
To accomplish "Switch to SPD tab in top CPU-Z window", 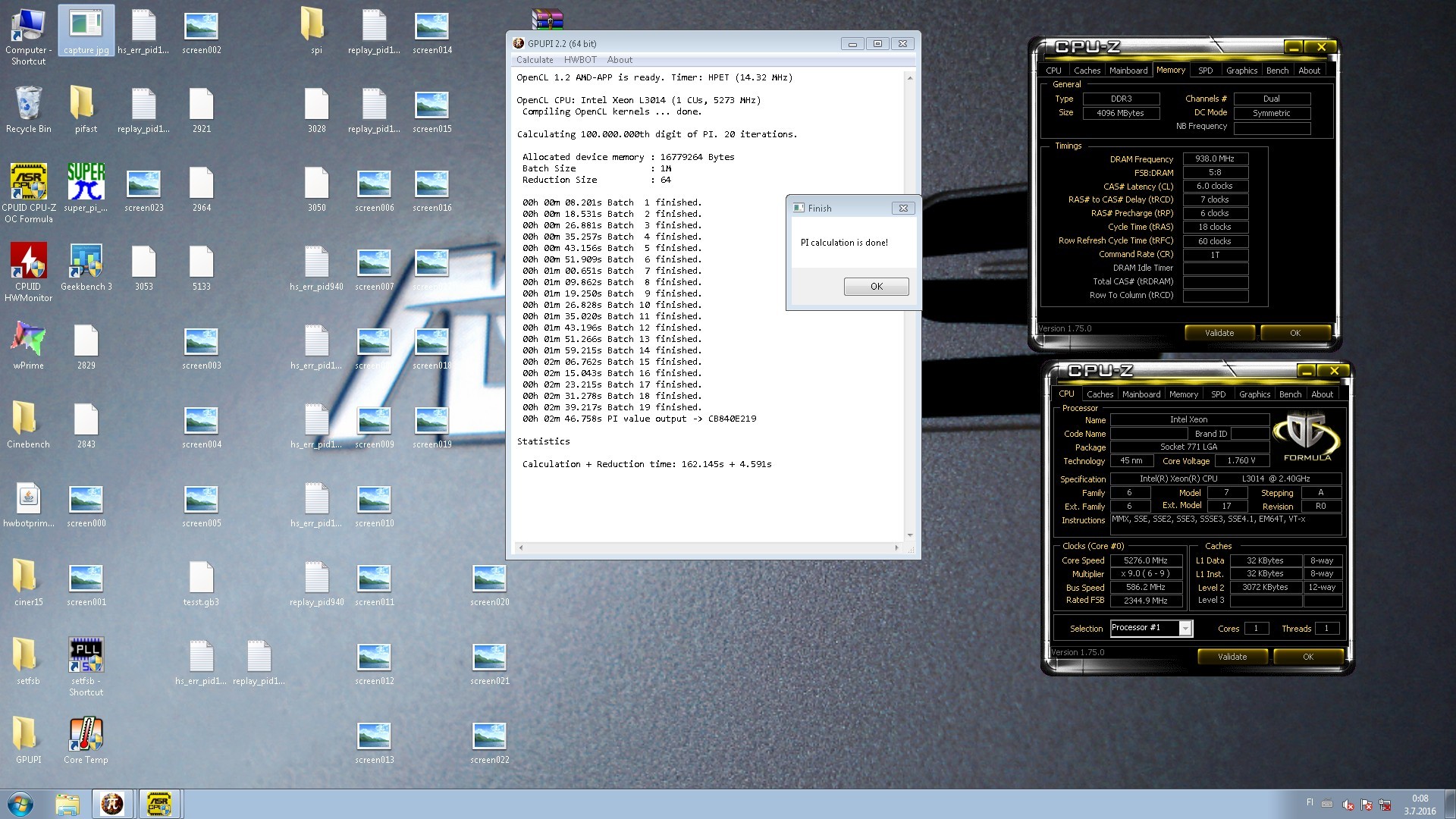I will tap(1205, 71).
